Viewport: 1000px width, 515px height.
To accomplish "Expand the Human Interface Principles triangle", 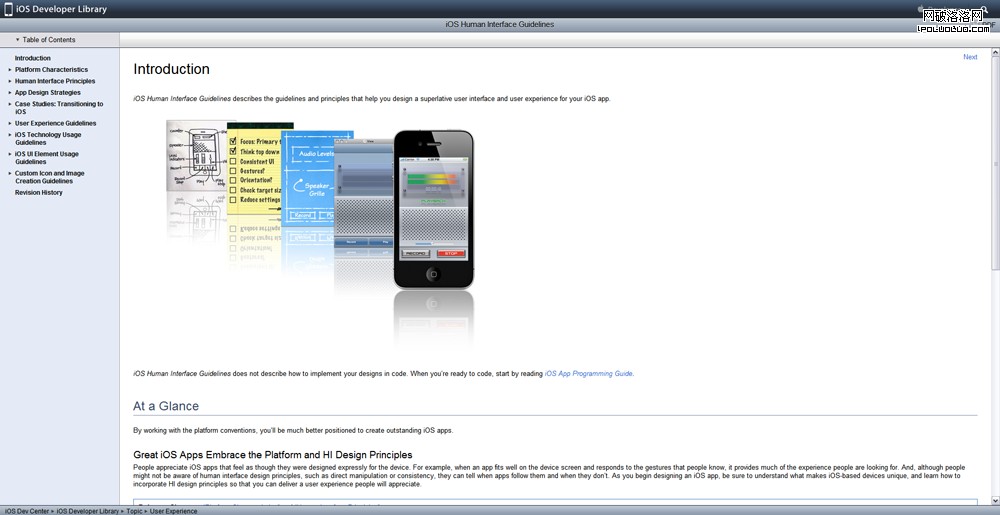I will point(10,81).
